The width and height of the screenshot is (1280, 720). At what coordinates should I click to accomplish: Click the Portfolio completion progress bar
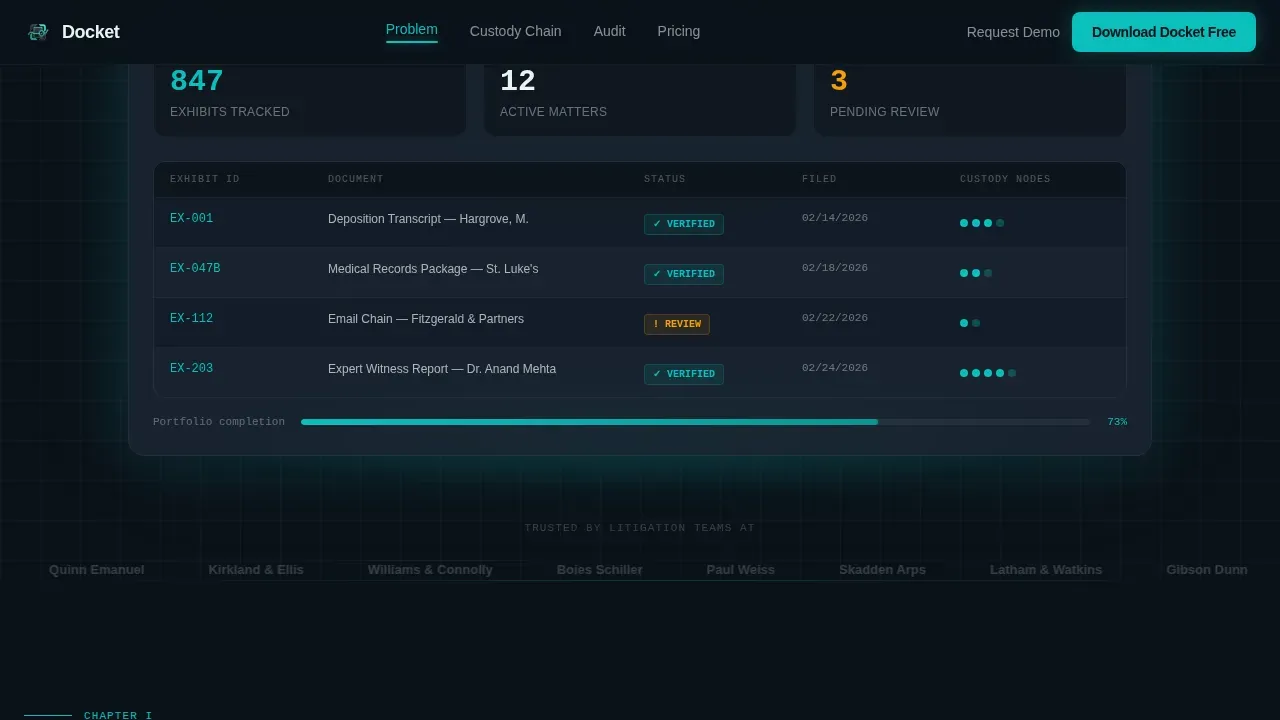tap(695, 422)
